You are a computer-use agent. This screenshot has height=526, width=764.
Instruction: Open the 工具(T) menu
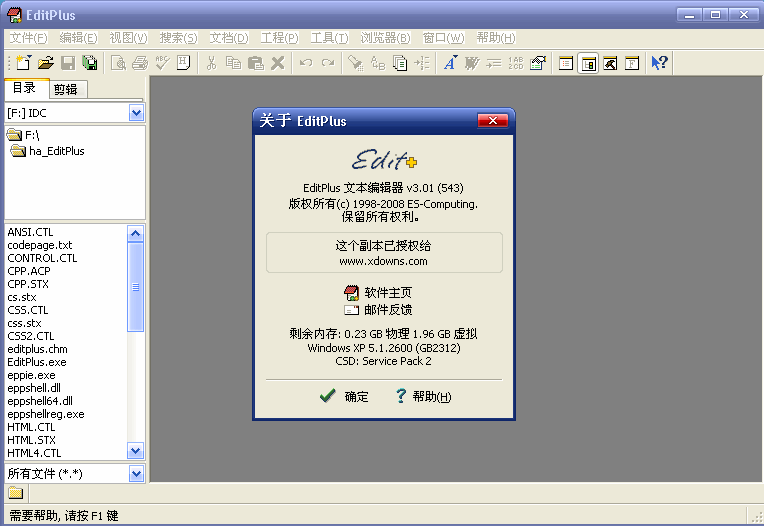329,38
